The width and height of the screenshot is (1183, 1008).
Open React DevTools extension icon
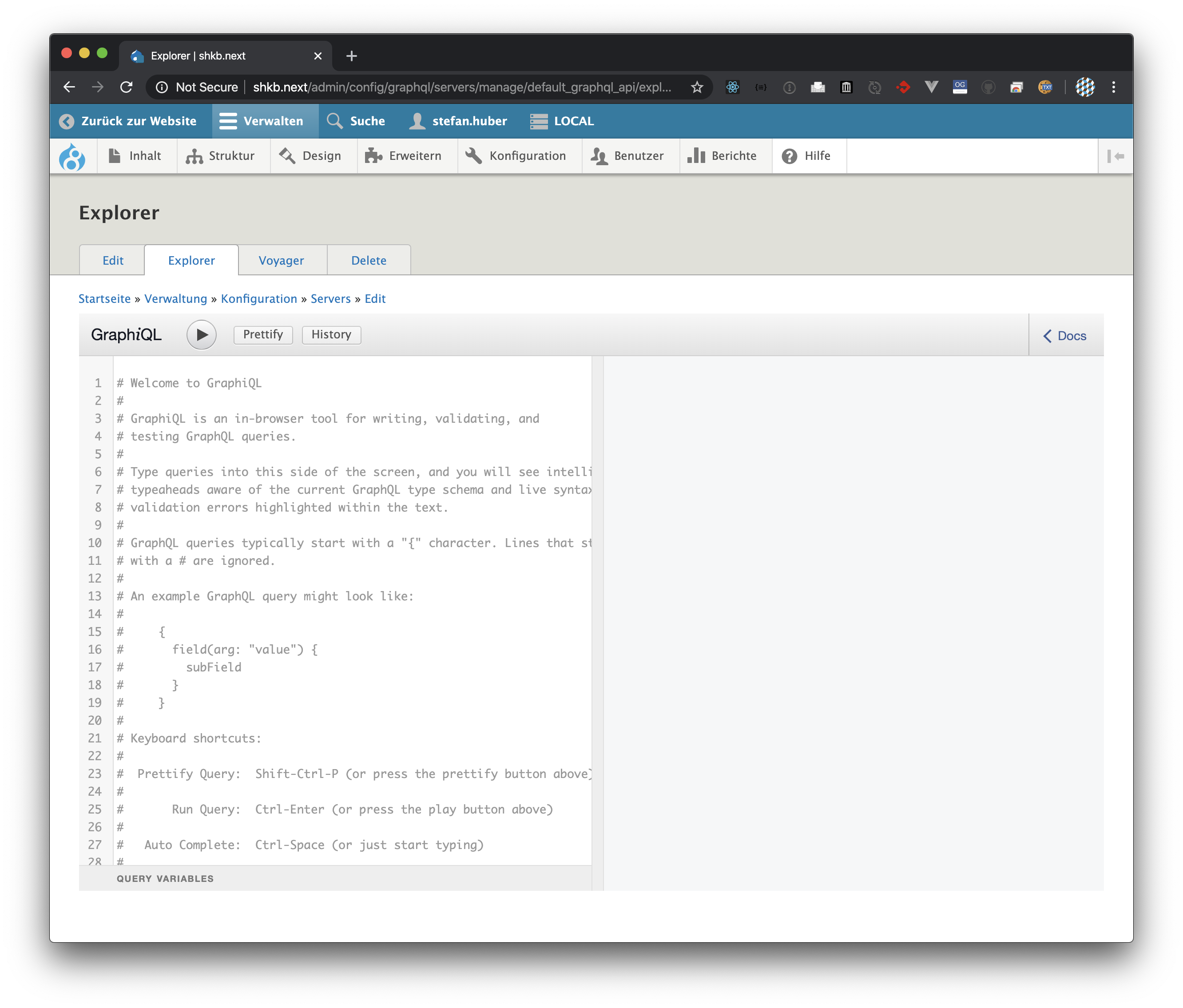pyautogui.click(x=732, y=87)
